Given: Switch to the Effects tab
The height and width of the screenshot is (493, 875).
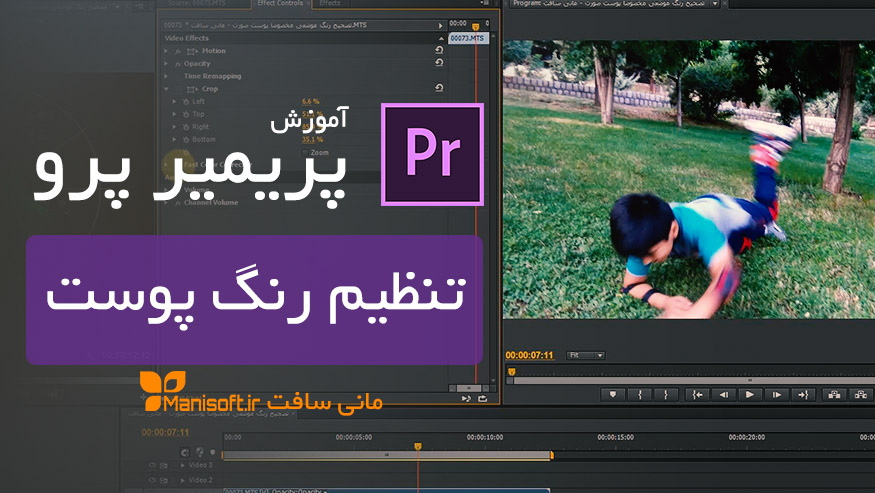Looking at the screenshot, I should tap(329, 3).
